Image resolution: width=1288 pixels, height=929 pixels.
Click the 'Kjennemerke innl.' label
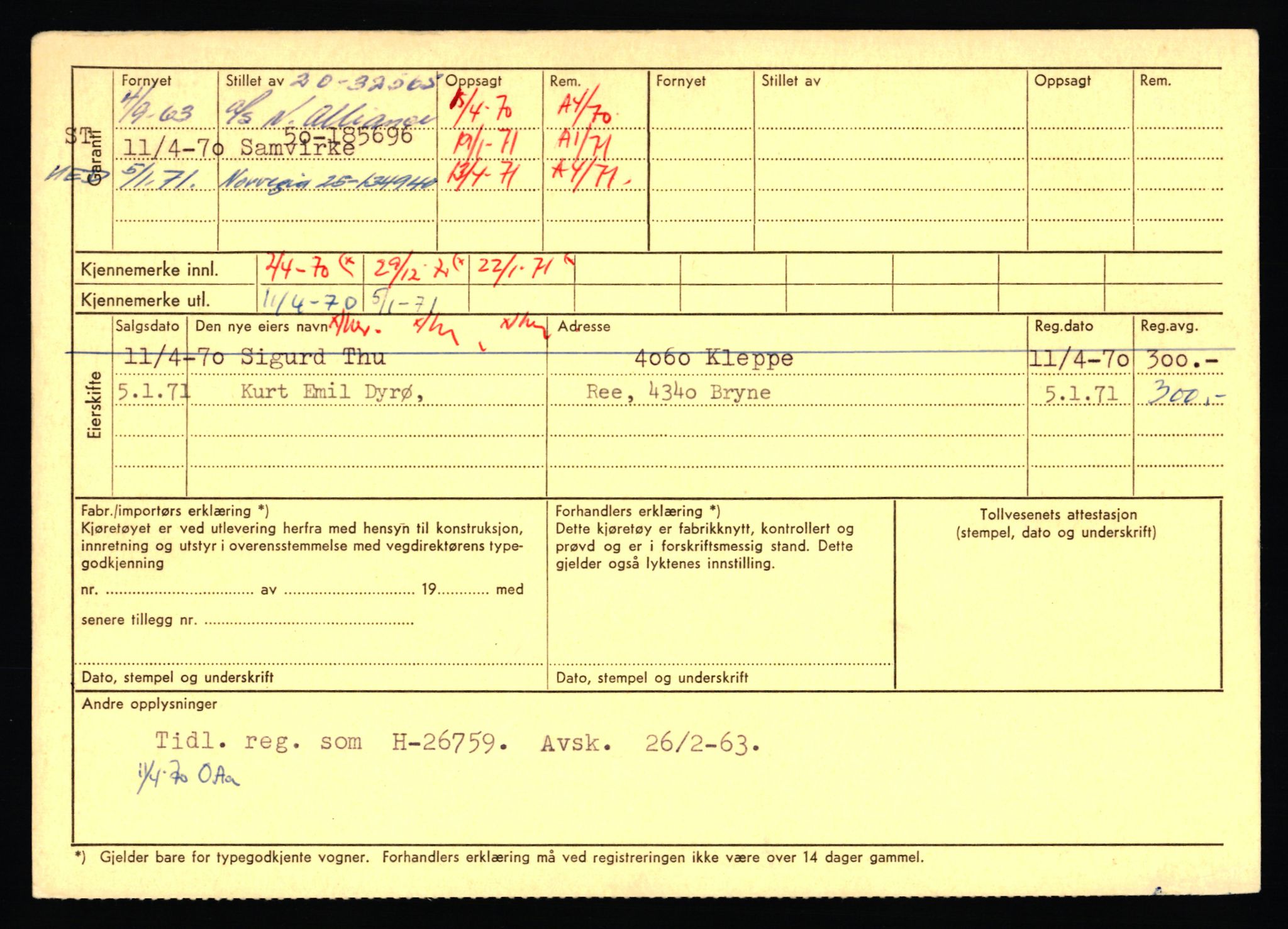click(x=150, y=270)
